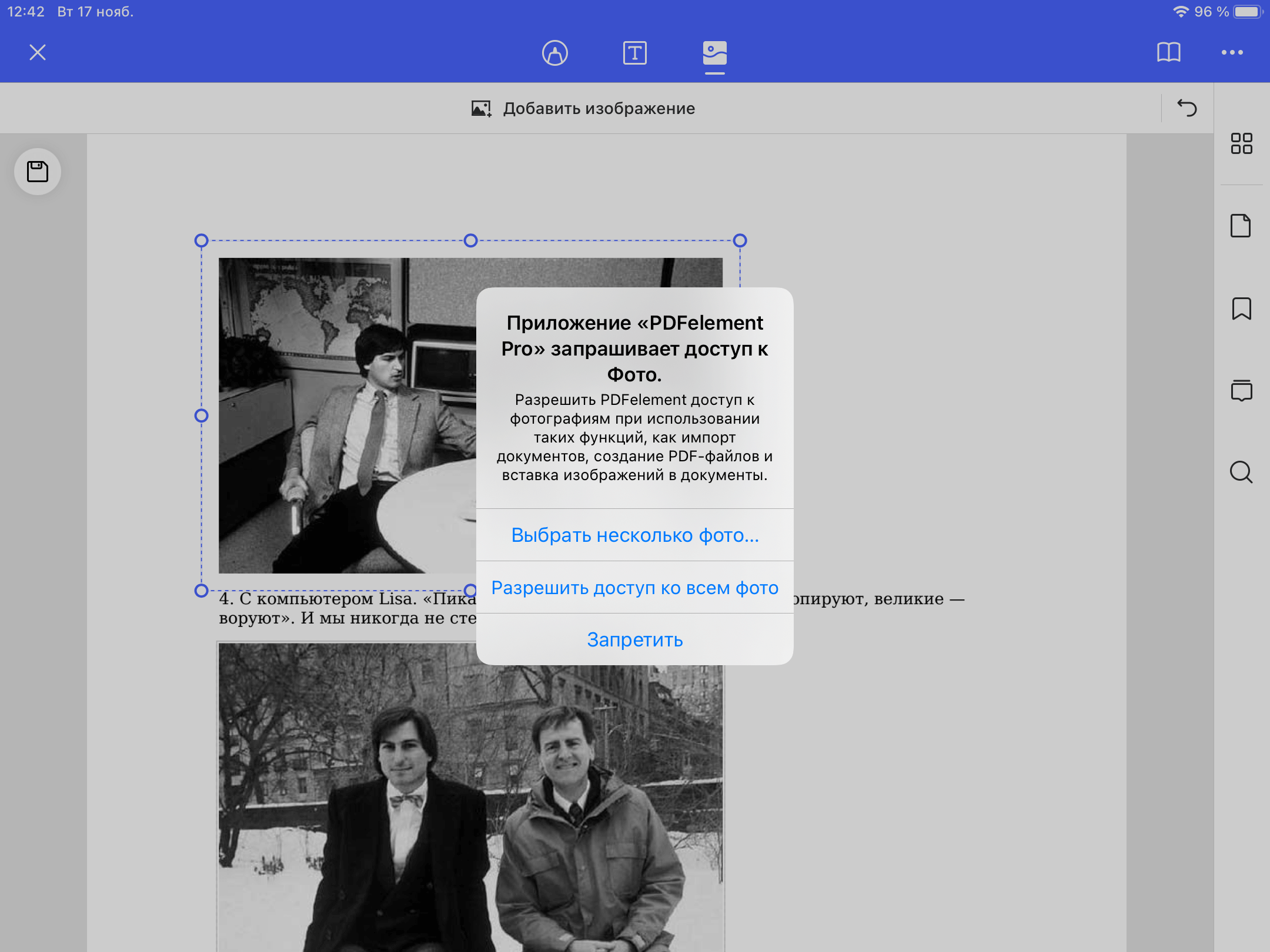1270x952 pixels.
Task: Grab the top-left selection resize handle
Action: click(201, 240)
